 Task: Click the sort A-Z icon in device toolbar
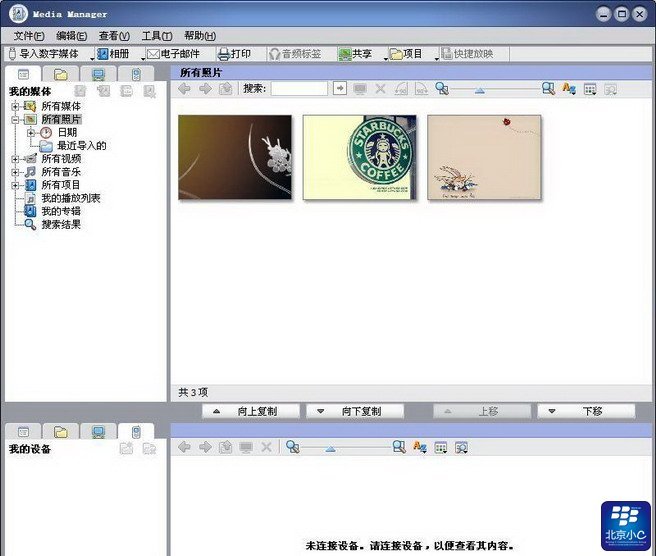point(420,447)
